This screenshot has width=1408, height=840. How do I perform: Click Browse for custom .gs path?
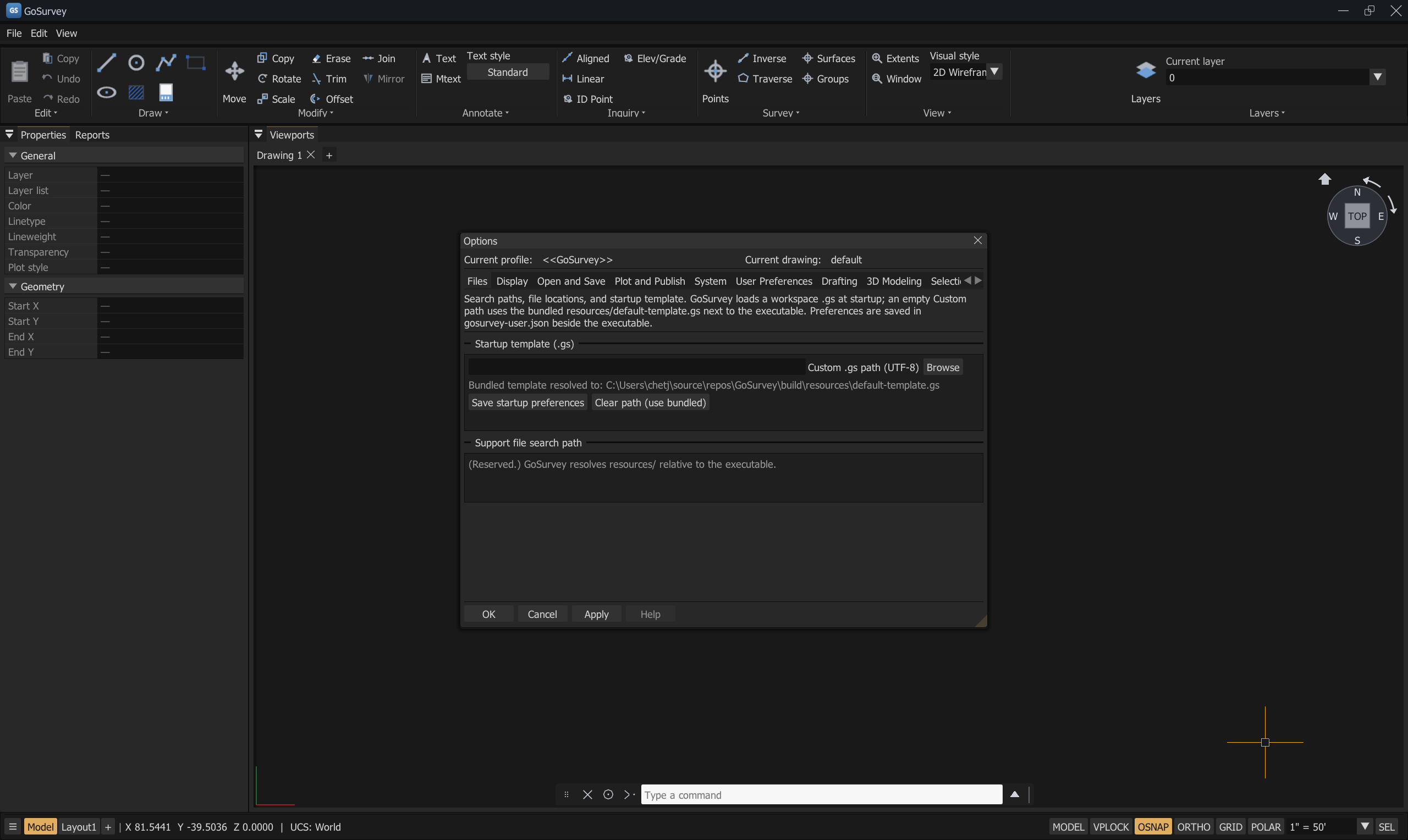(x=943, y=367)
